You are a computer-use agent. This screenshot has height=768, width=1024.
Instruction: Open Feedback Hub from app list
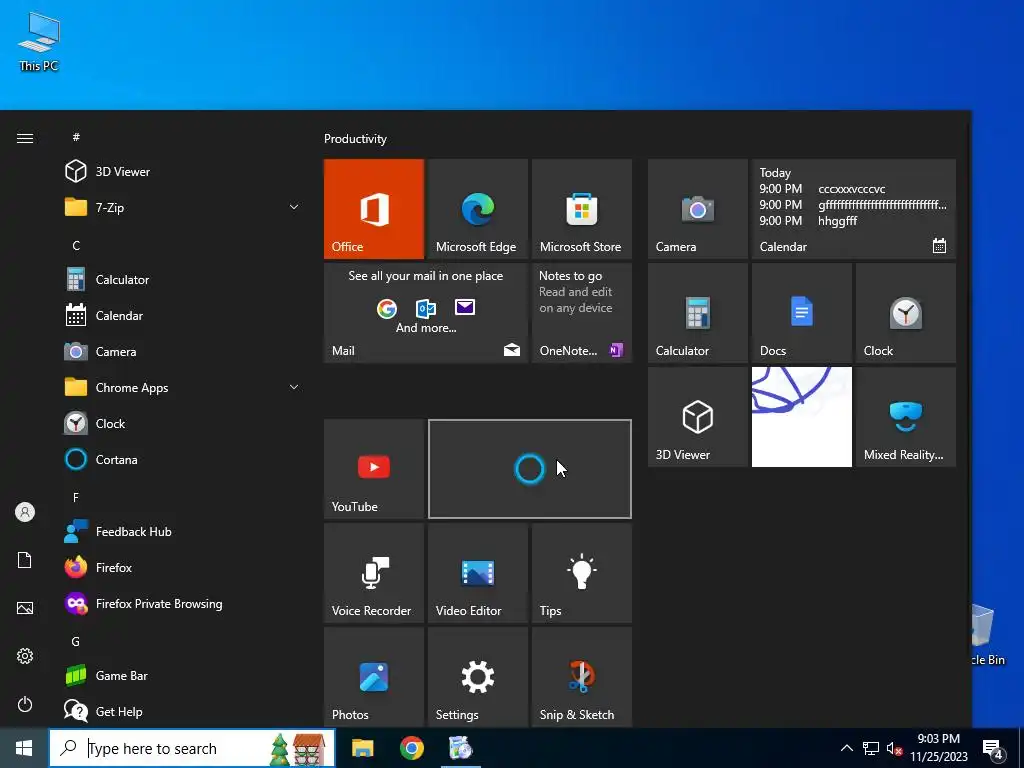click(183, 532)
